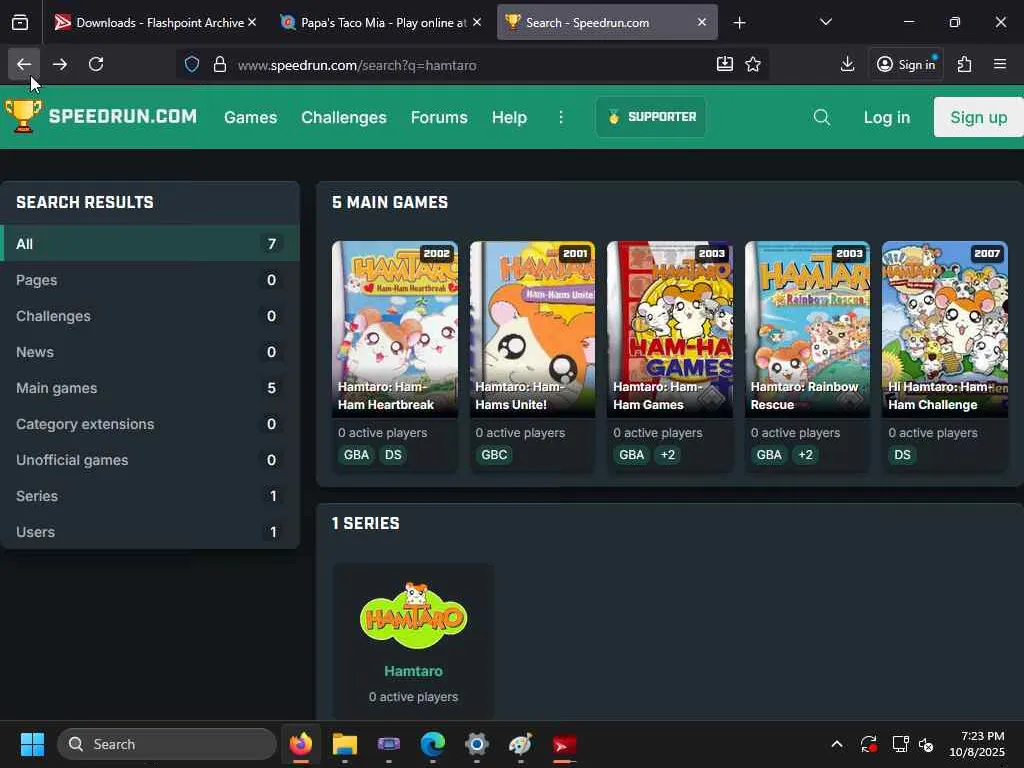The width and height of the screenshot is (1024, 768).
Task: Open Paint app in taskbar
Action: (x=520, y=744)
